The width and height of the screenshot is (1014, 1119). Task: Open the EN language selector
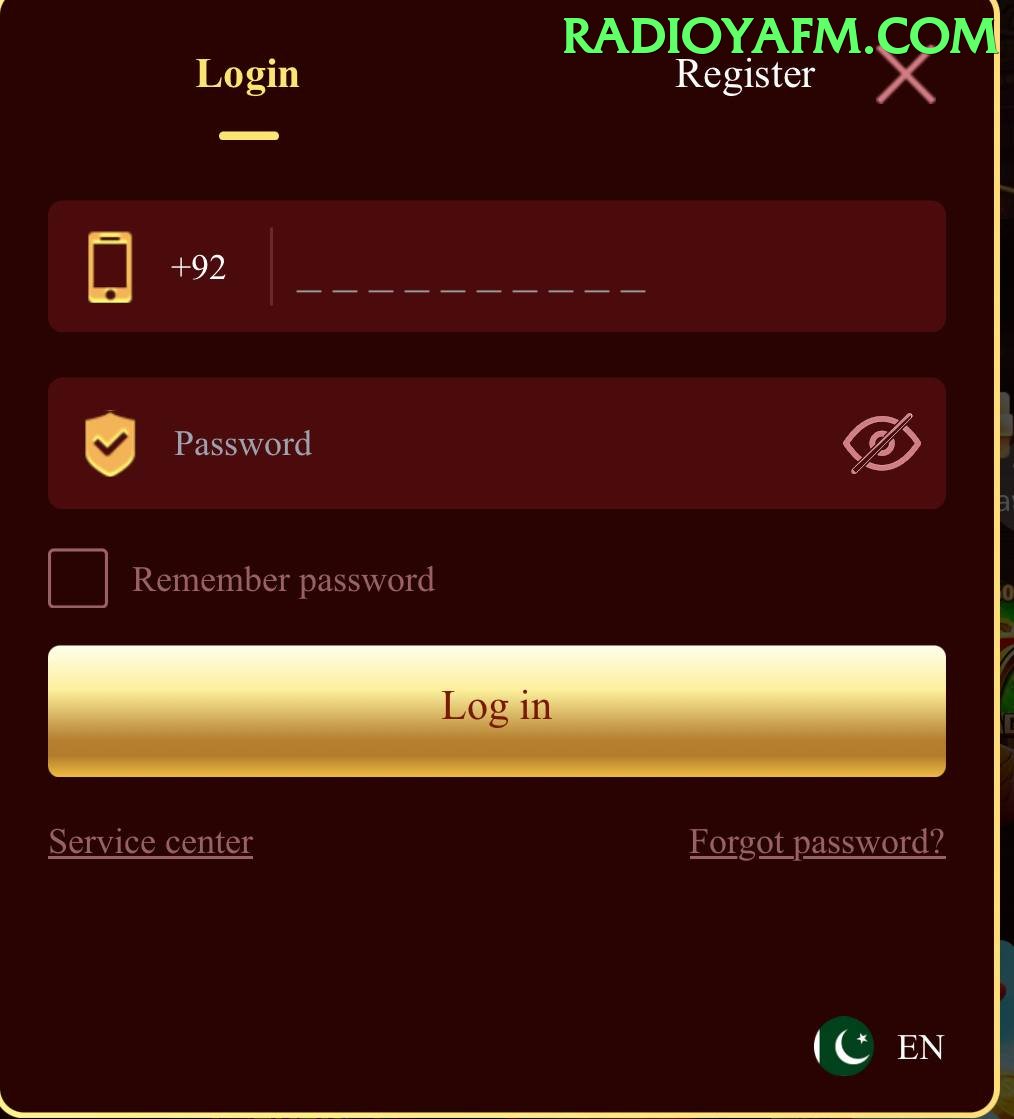click(x=921, y=1047)
